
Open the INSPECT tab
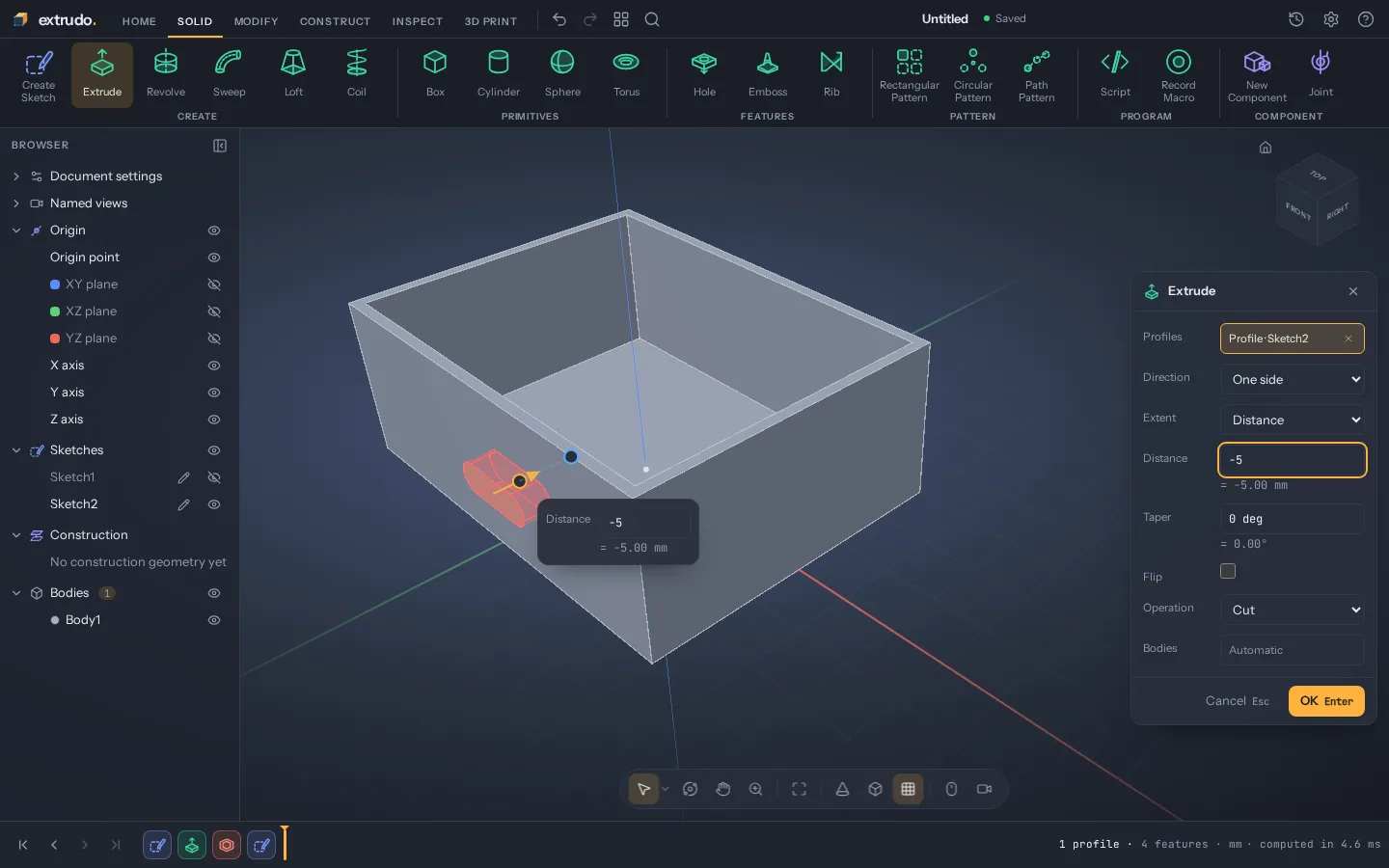coord(417,20)
